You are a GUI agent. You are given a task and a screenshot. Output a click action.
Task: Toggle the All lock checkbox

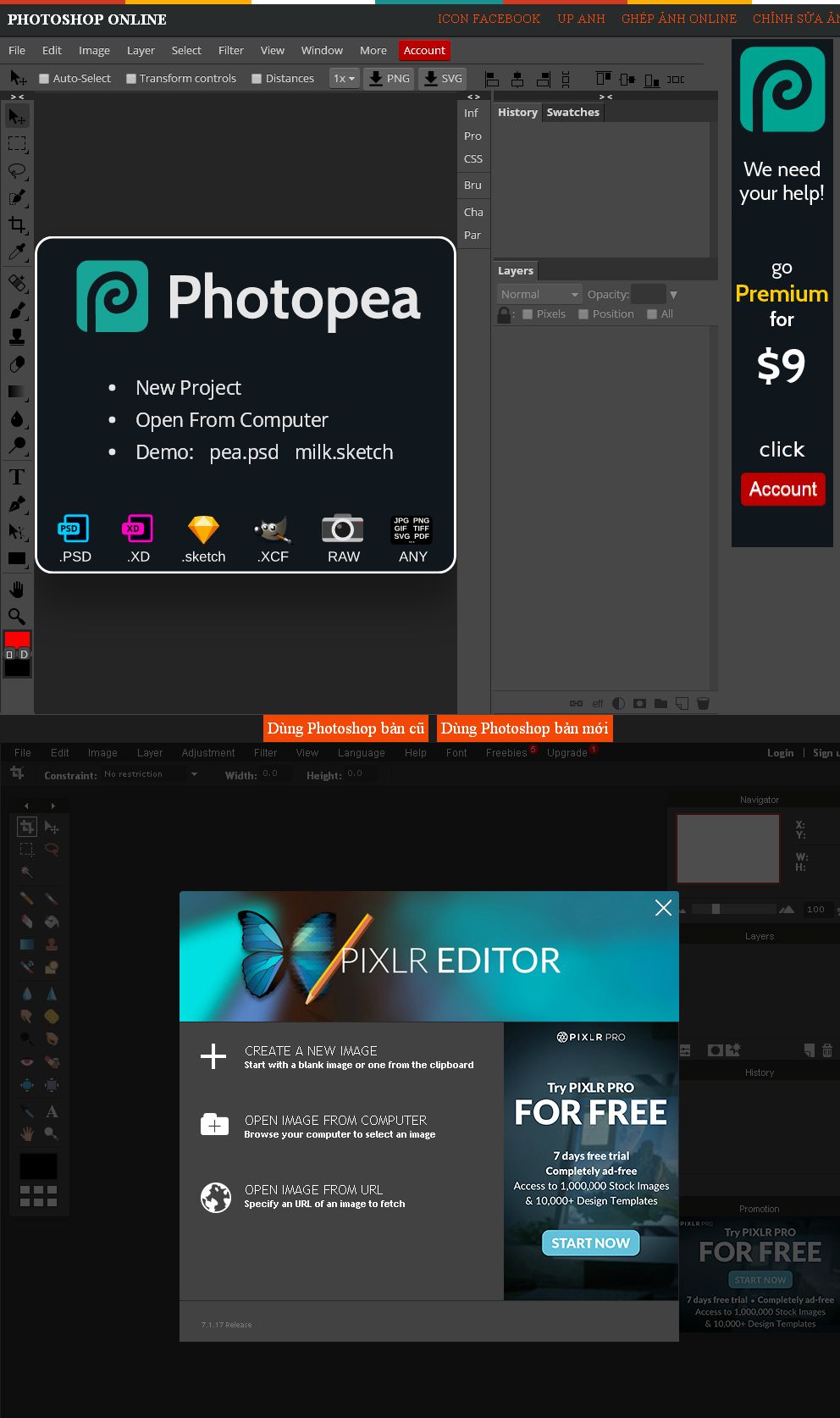click(x=652, y=314)
